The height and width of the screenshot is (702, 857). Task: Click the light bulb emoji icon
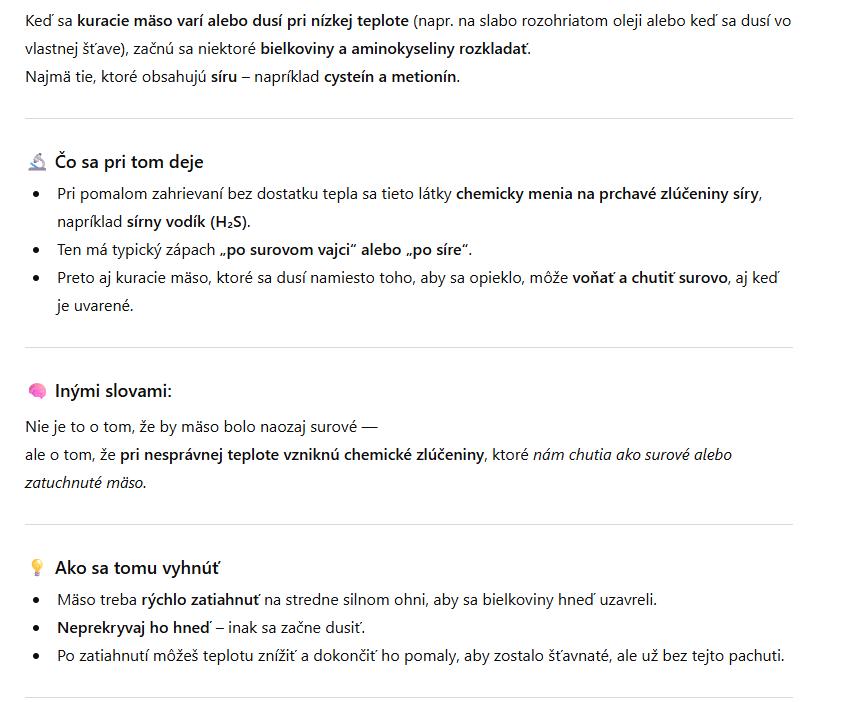click(x=37, y=568)
